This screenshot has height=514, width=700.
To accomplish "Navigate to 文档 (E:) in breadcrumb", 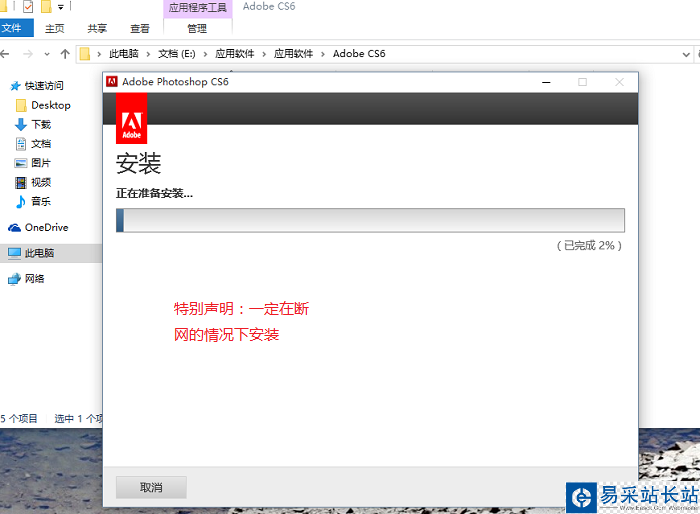I will (x=177, y=54).
